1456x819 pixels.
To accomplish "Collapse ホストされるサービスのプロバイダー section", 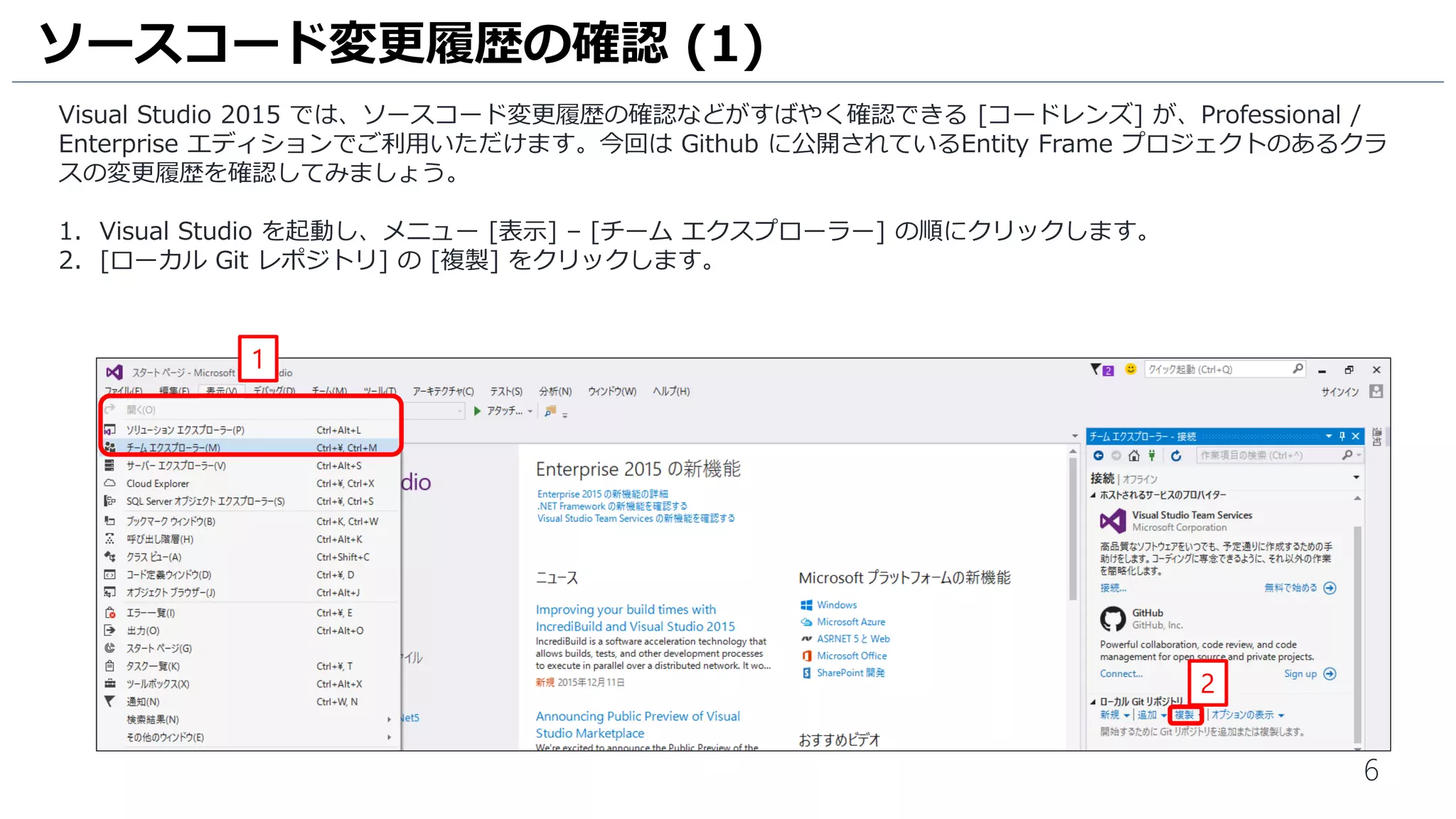I will [1093, 496].
